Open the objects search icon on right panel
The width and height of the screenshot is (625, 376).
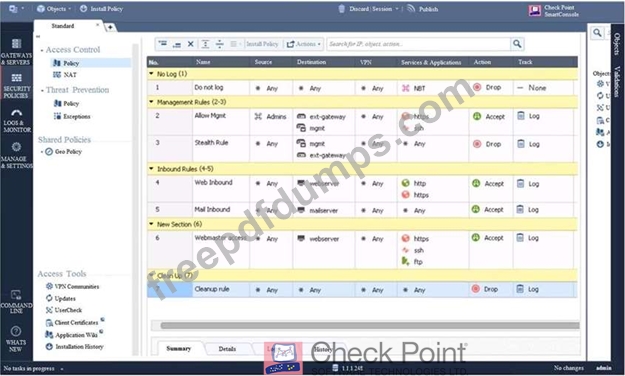[x=597, y=32]
